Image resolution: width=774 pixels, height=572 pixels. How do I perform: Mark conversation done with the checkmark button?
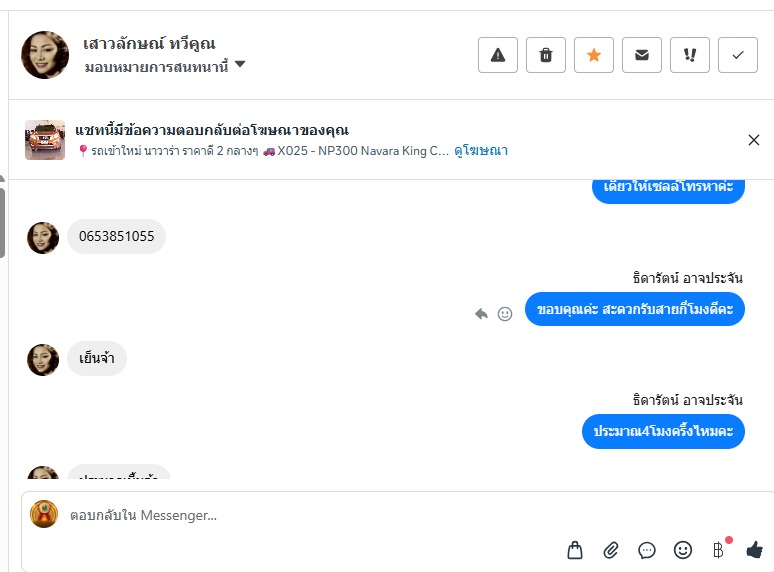(738, 55)
